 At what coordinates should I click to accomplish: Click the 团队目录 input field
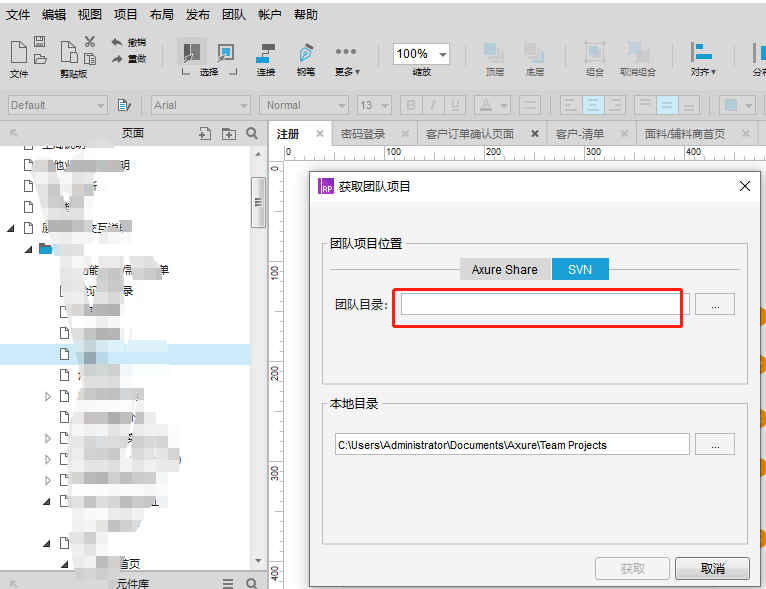tap(539, 305)
